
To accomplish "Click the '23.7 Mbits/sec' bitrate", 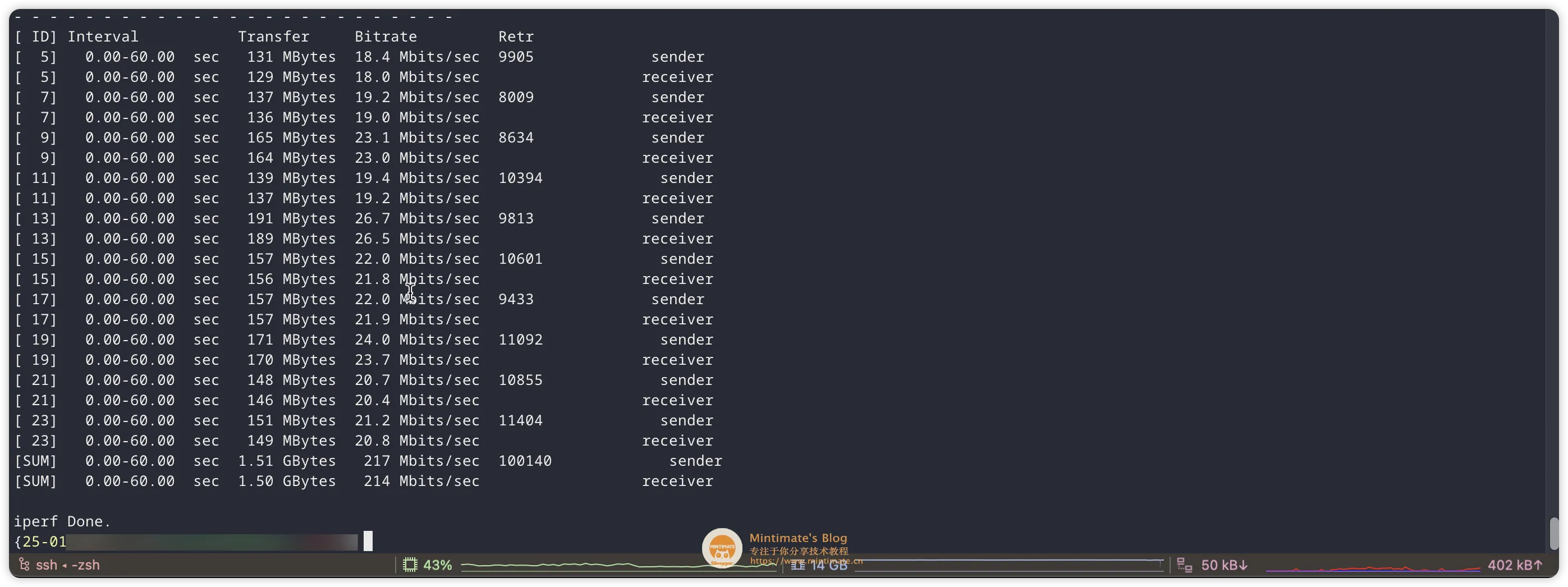I will pyautogui.click(x=417, y=360).
